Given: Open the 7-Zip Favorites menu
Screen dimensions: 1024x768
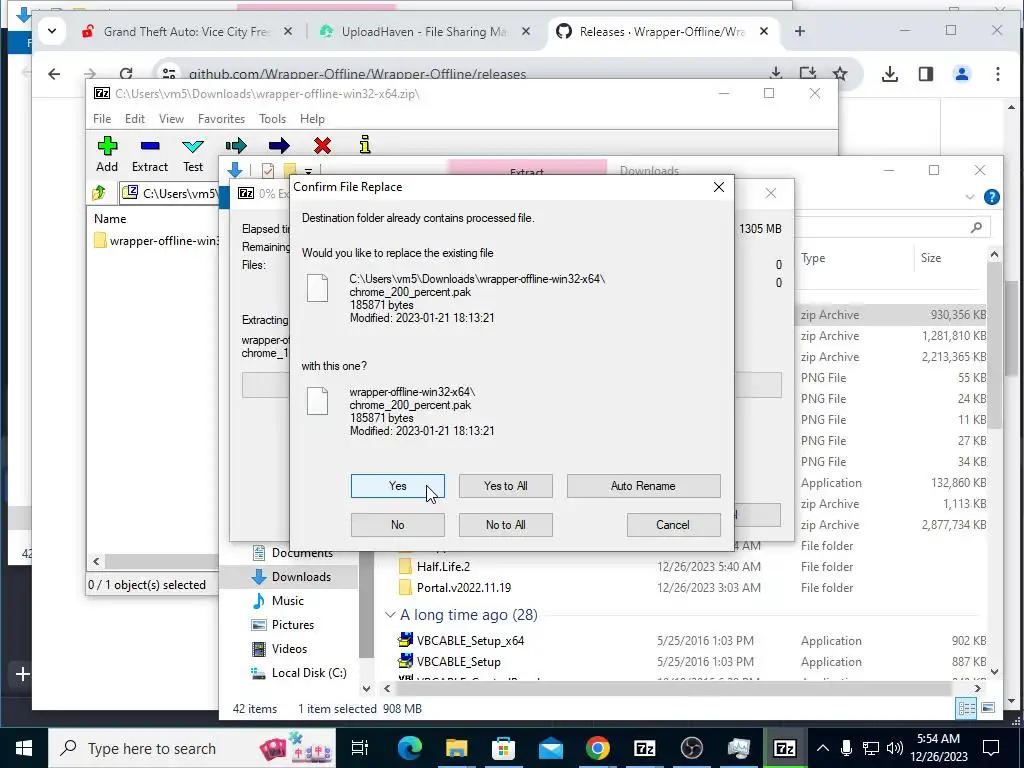Looking at the screenshot, I should [x=221, y=119].
